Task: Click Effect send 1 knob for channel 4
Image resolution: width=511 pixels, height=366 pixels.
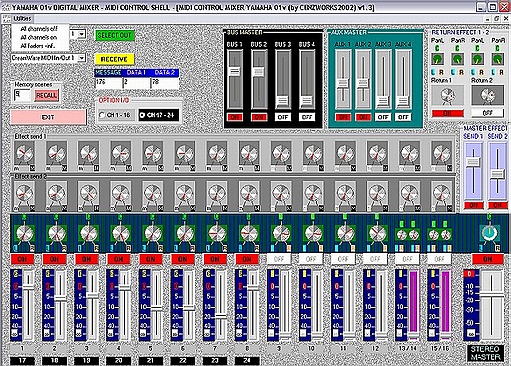Action: pyautogui.click(x=121, y=153)
